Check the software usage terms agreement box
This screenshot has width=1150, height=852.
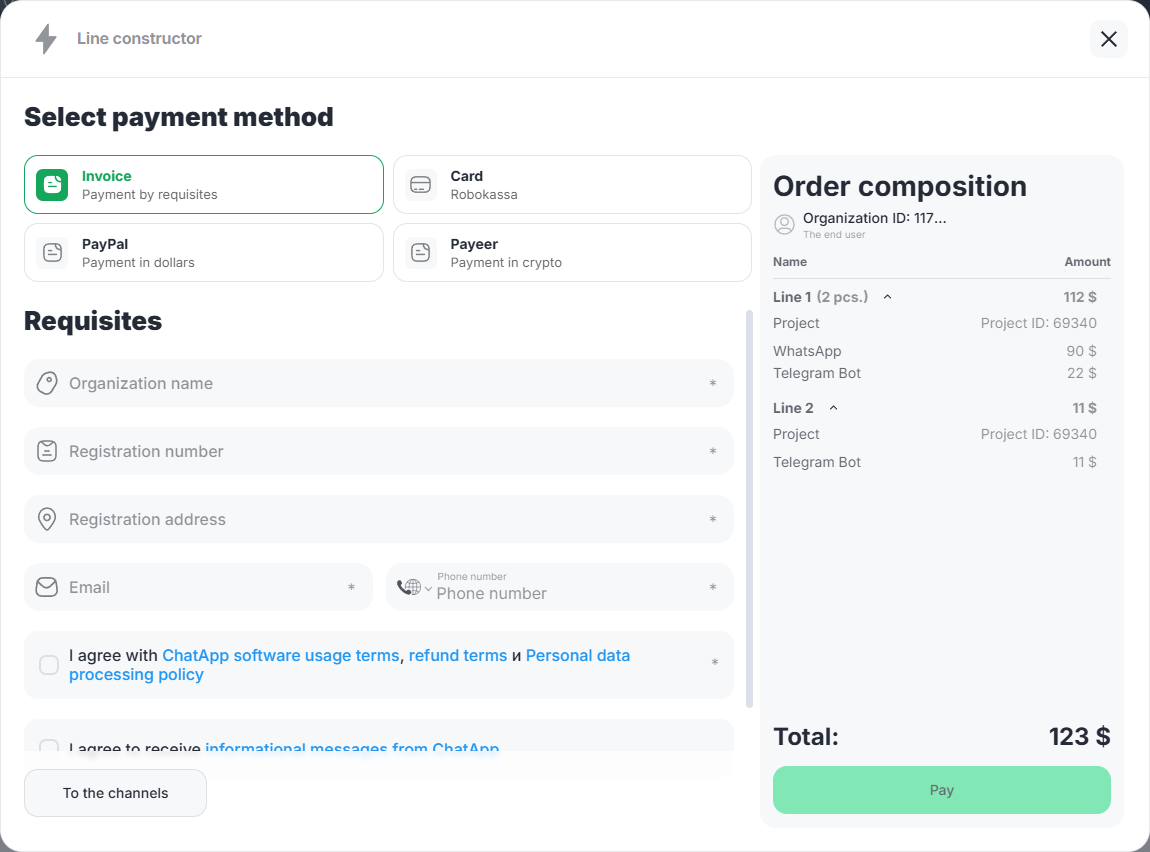(49, 665)
